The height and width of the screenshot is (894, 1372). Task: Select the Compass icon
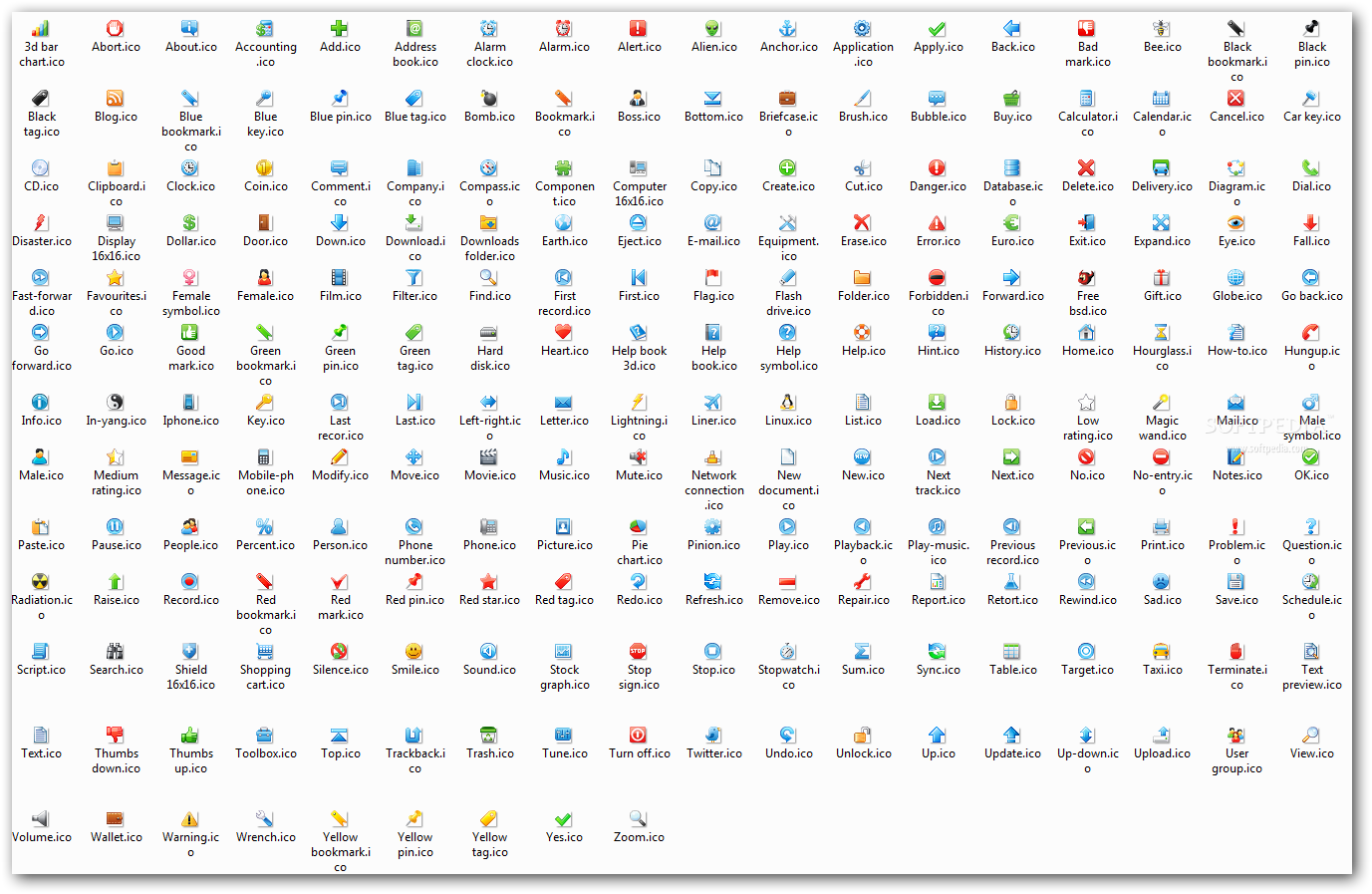[488, 169]
